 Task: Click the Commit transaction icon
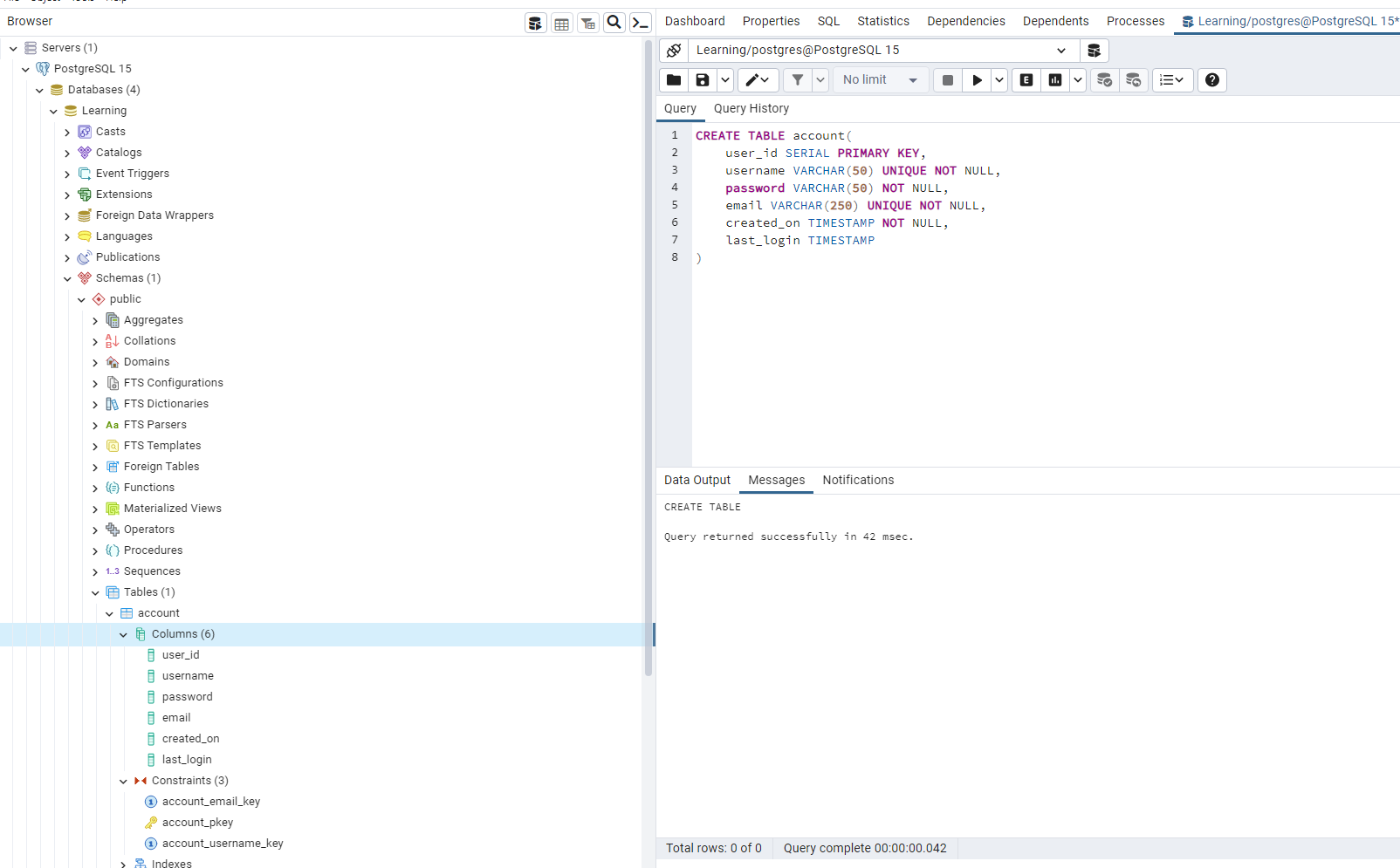point(1105,80)
